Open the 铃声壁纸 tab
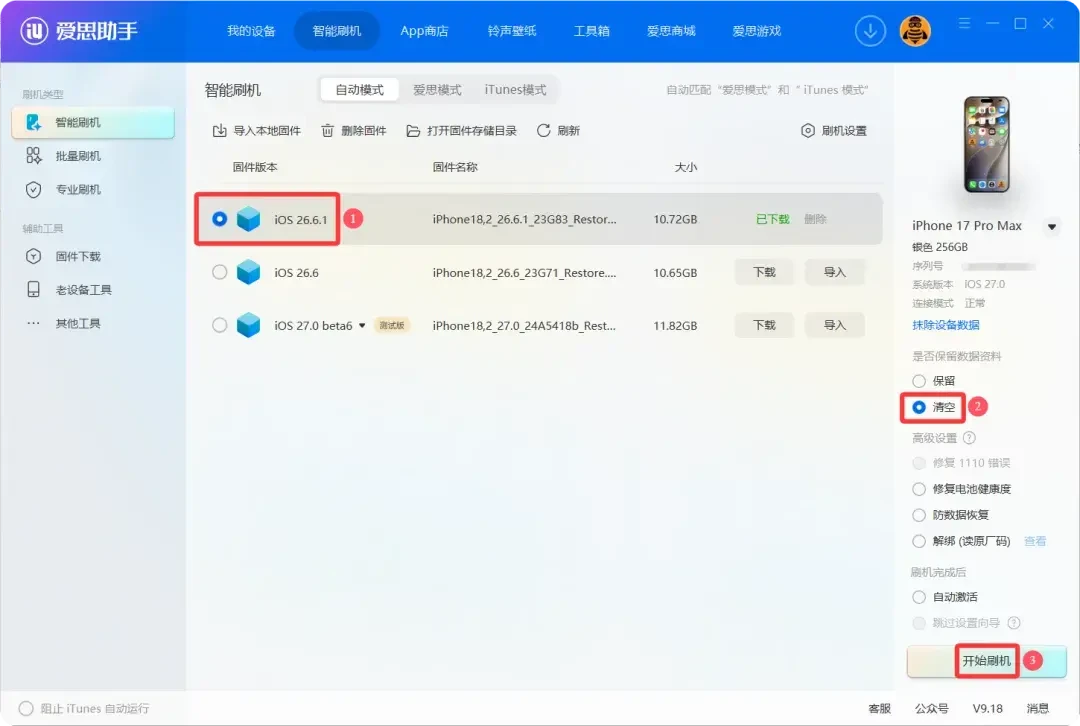 coord(512,31)
